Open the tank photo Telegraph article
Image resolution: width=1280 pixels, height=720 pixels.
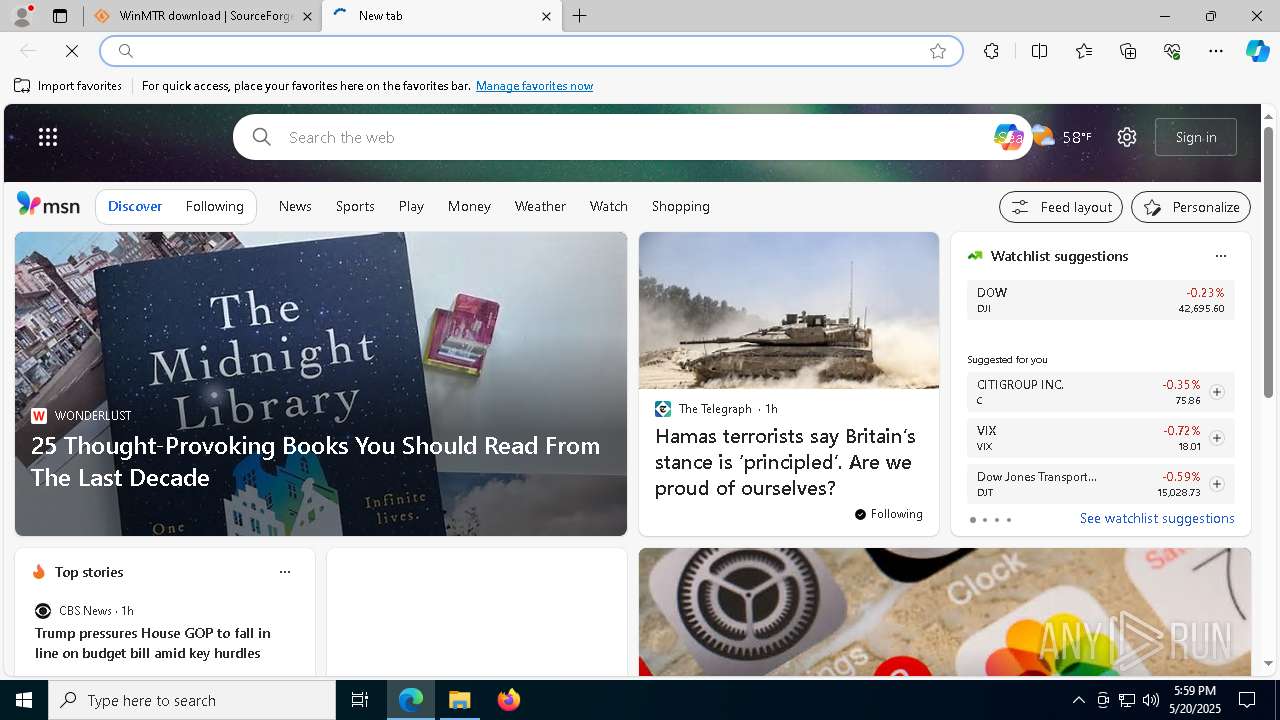(x=789, y=310)
